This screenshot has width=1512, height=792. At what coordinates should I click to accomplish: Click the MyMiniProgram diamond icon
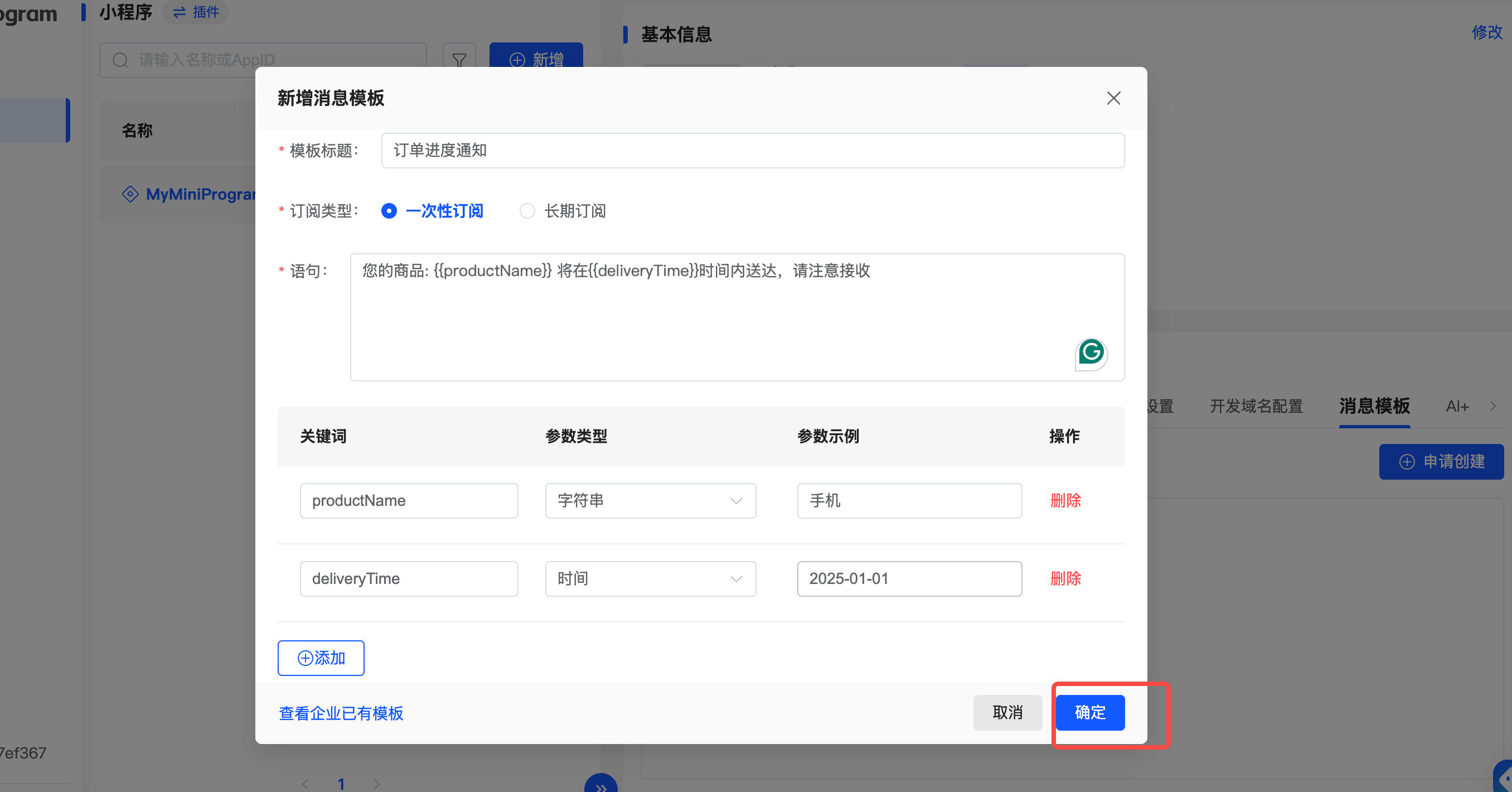[x=130, y=194]
